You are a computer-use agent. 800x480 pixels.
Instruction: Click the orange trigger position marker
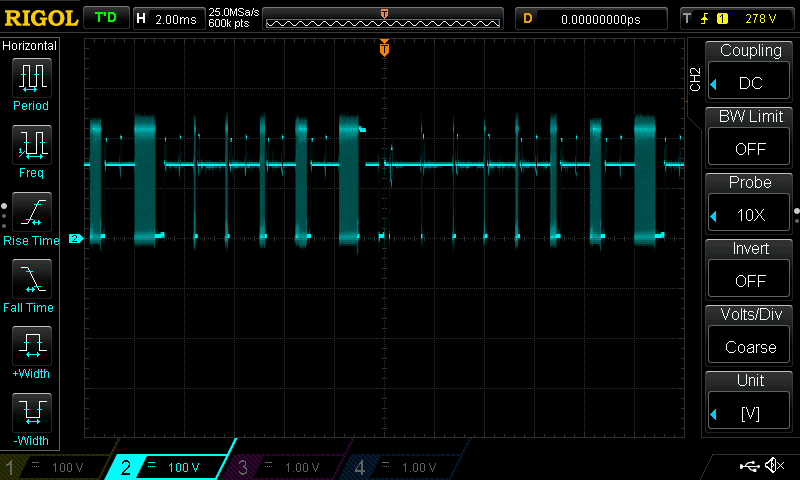click(384, 48)
